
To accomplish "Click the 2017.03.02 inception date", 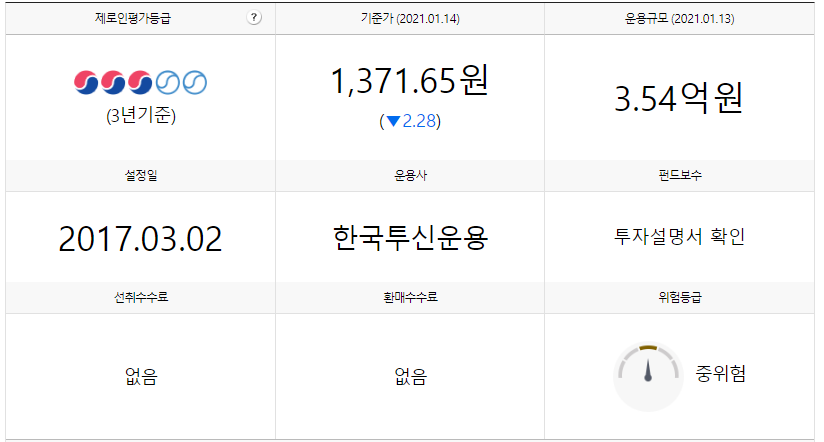I will (140, 239).
